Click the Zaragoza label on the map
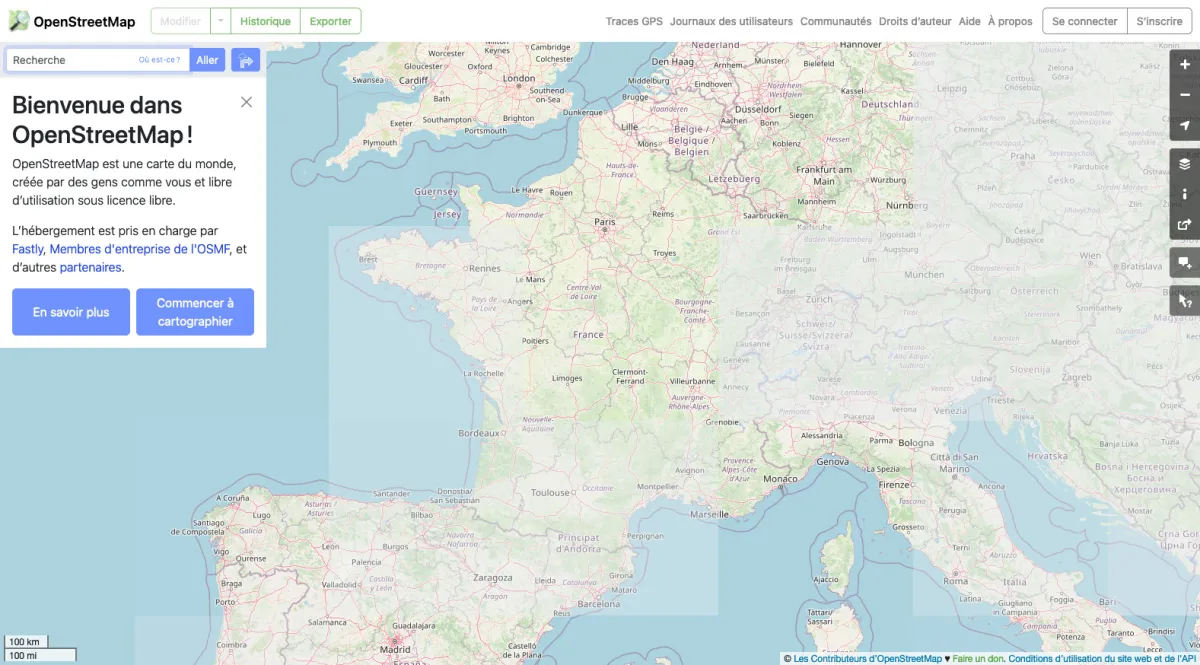 pos(493,578)
